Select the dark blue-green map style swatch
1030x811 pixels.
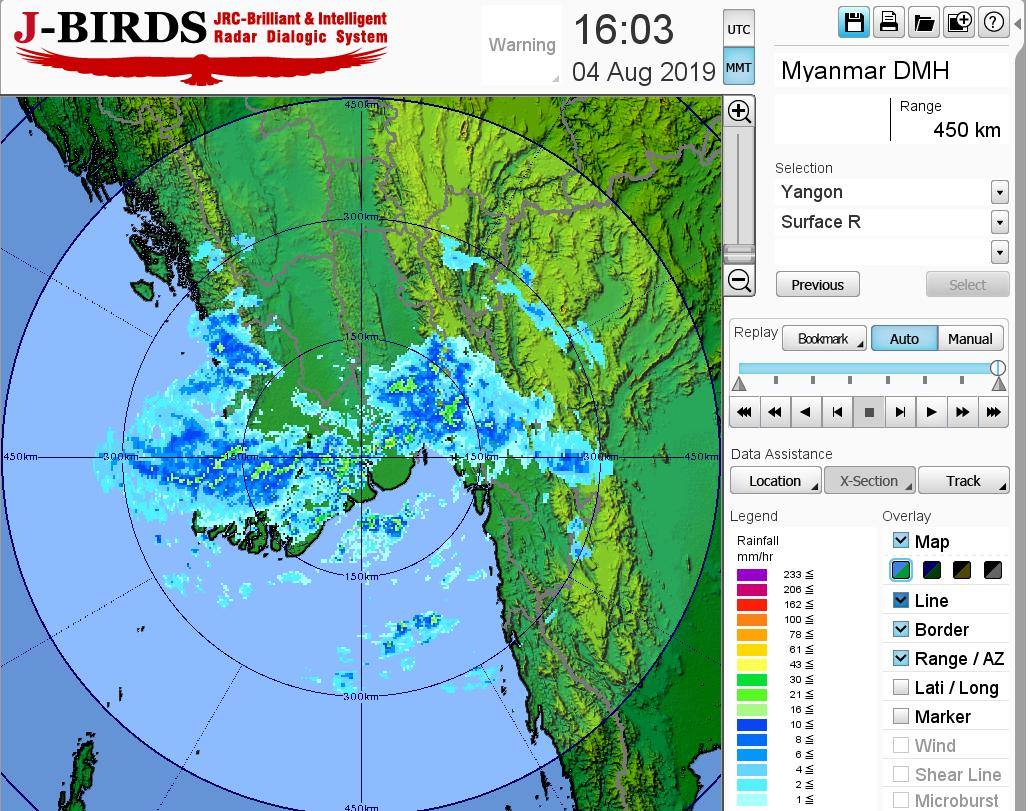tap(931, 569)
